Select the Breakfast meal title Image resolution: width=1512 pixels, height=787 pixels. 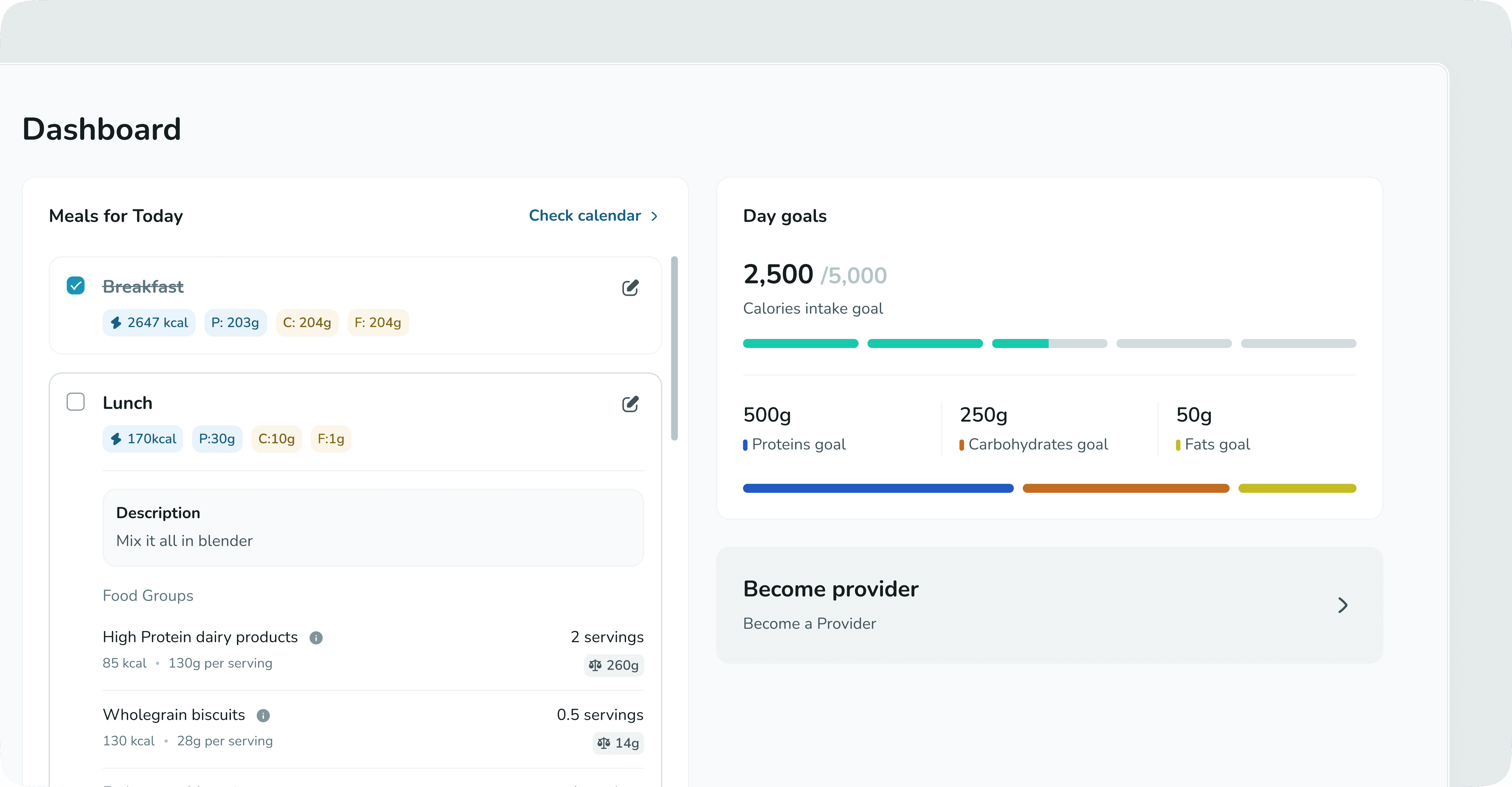click(x=143, y=287)
